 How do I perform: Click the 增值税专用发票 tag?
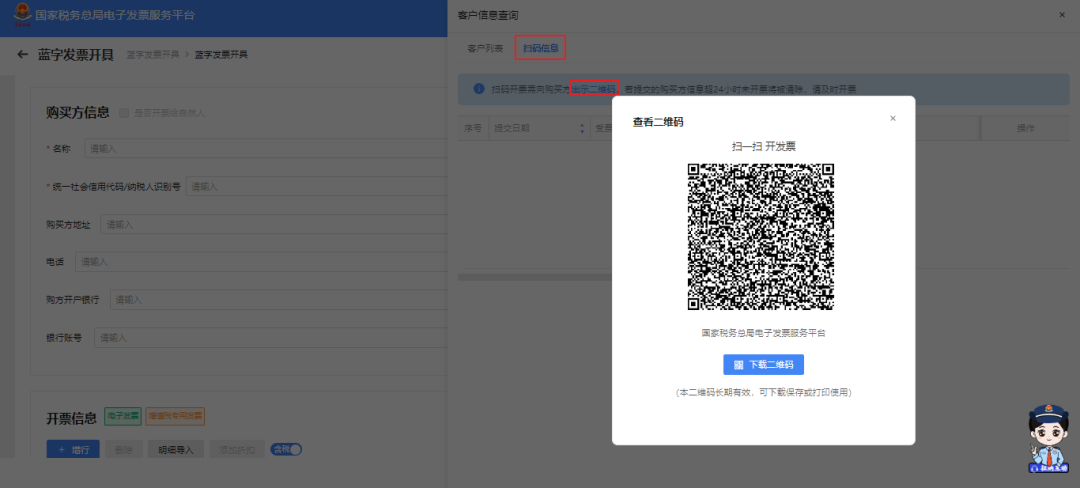175,416
